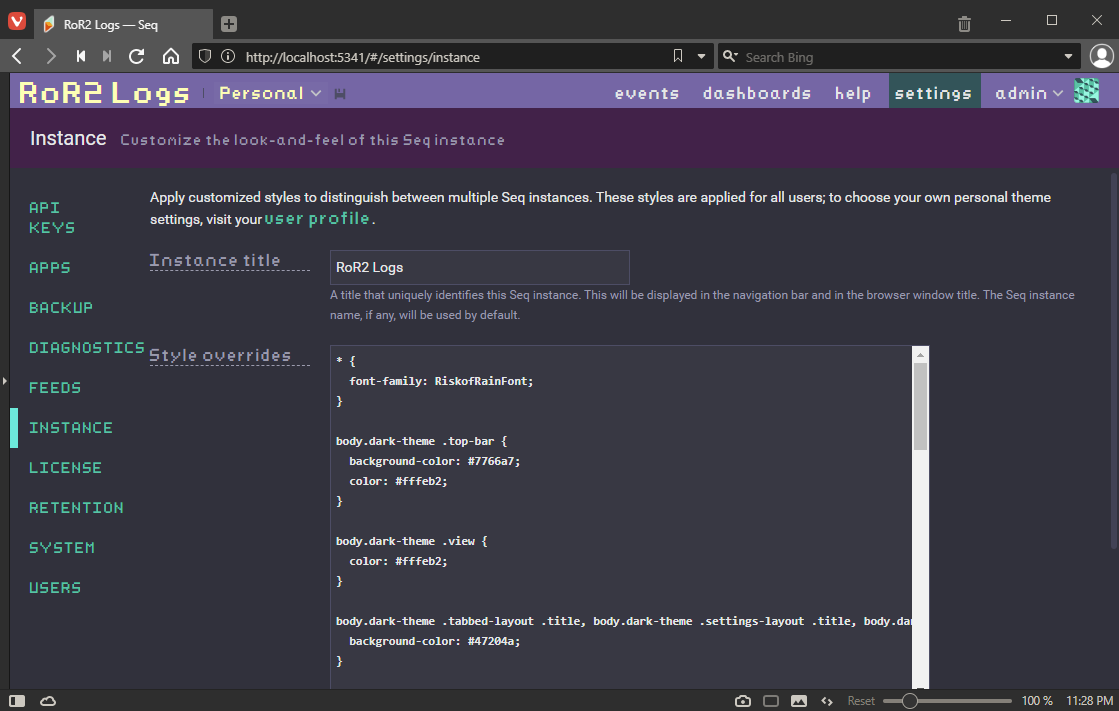
Task: Click inside the Style overrides textarea
Action: (621, 517)
